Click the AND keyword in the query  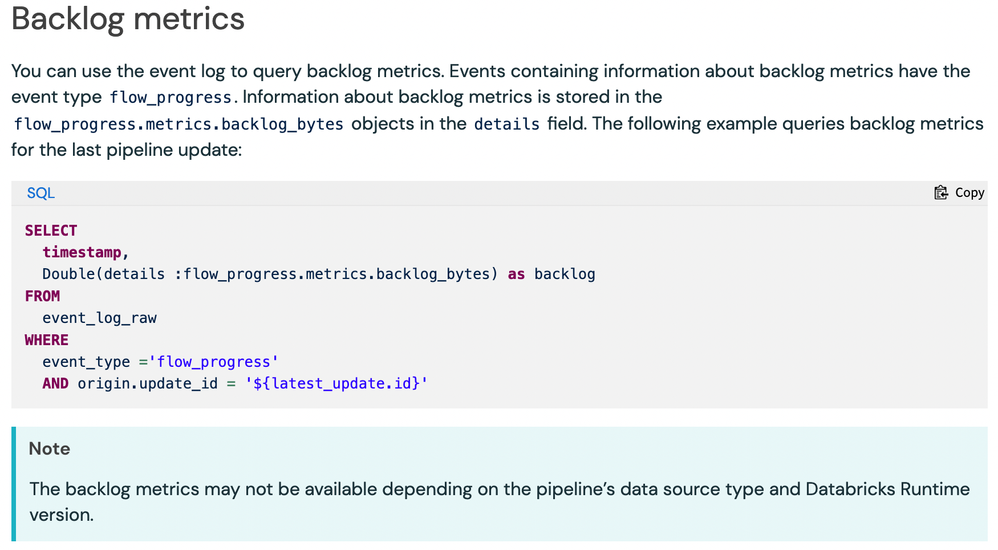point(55,384)
